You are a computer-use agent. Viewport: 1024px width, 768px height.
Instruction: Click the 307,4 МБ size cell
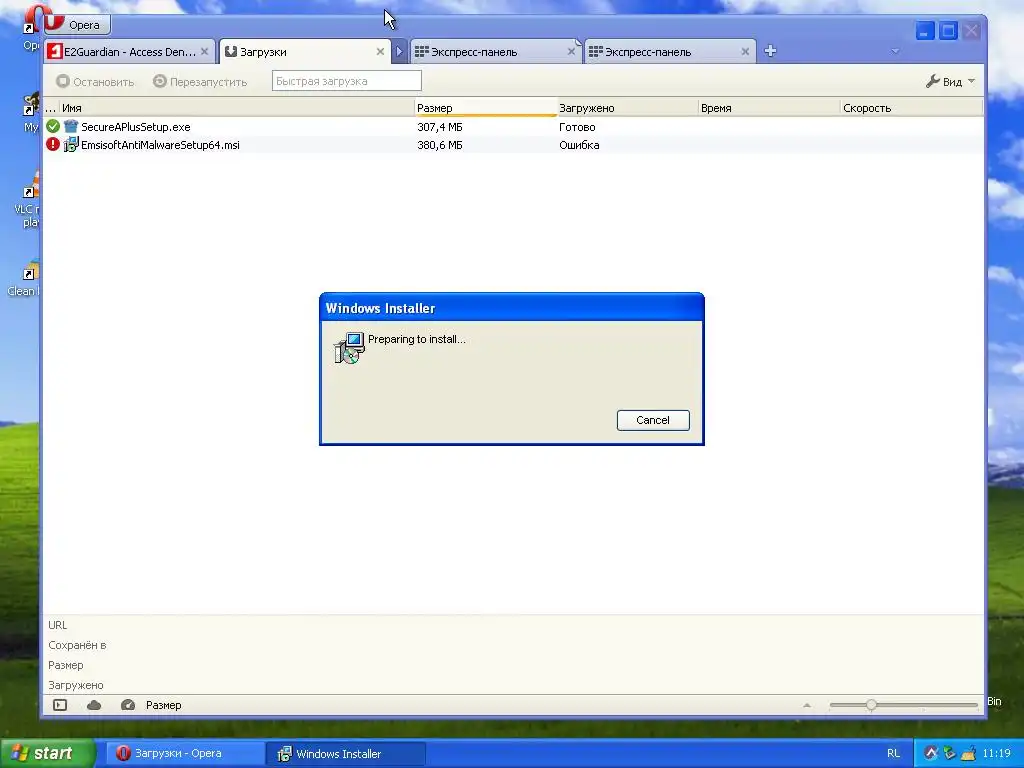(440, 127)
